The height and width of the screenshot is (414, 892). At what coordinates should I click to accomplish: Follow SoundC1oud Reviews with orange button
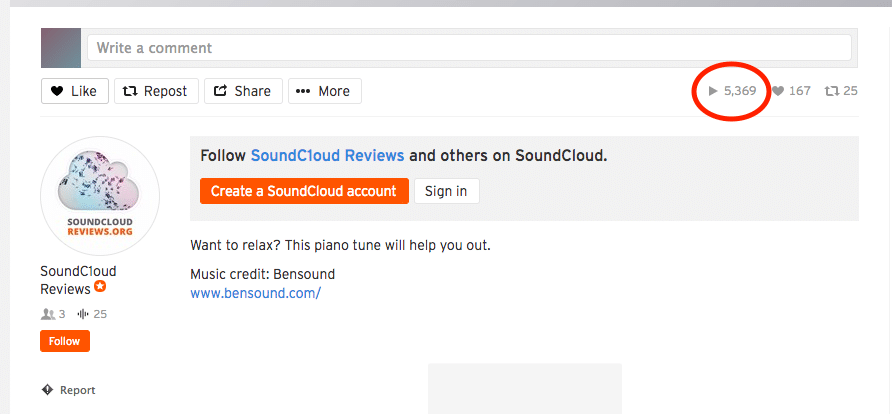pyautogui.click(x=65, y=341)
